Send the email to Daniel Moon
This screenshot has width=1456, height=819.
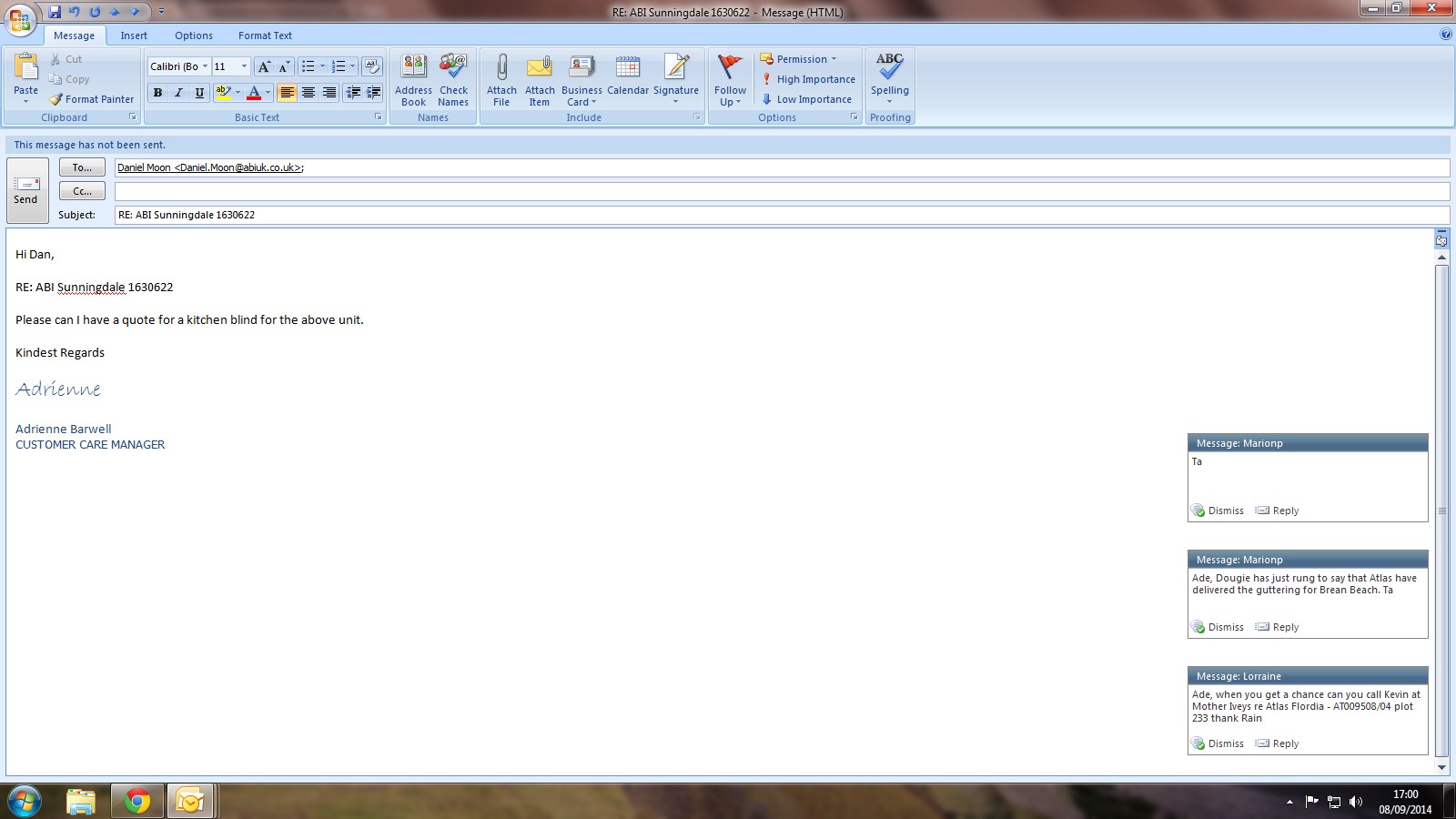pyautogui.click(x=26, y=189)
